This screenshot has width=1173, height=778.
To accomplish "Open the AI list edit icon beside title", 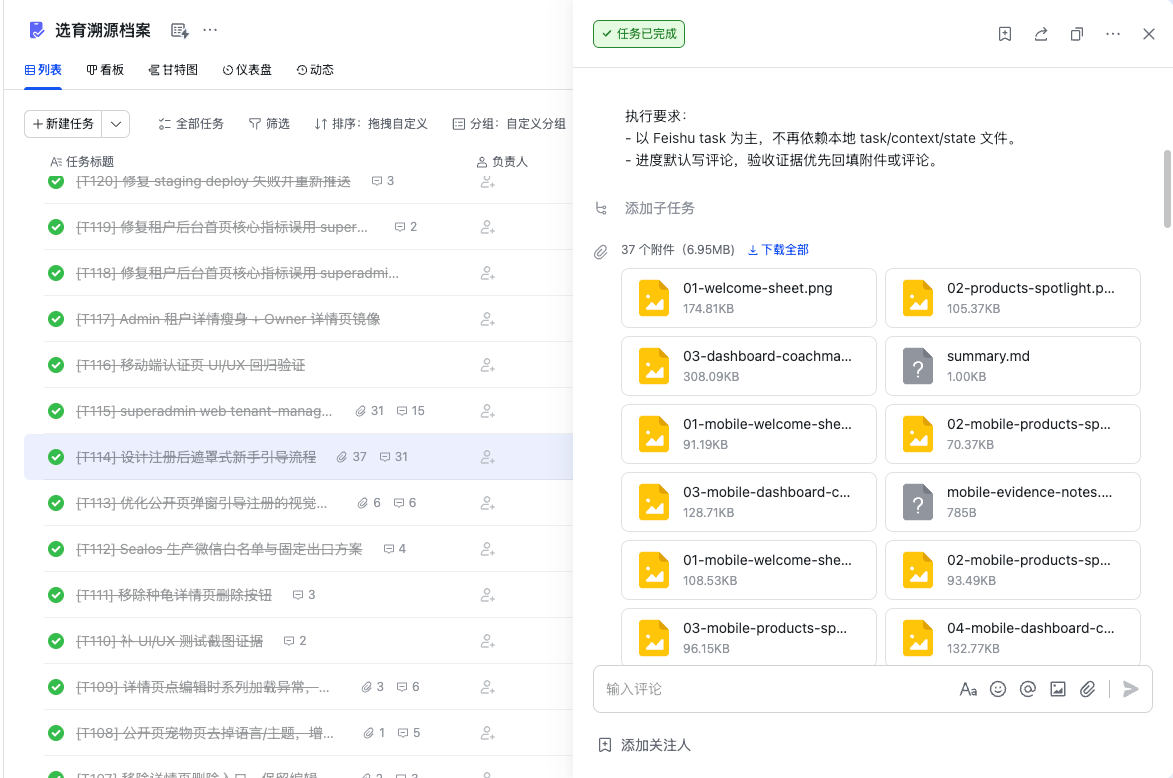I will (180, 31).
